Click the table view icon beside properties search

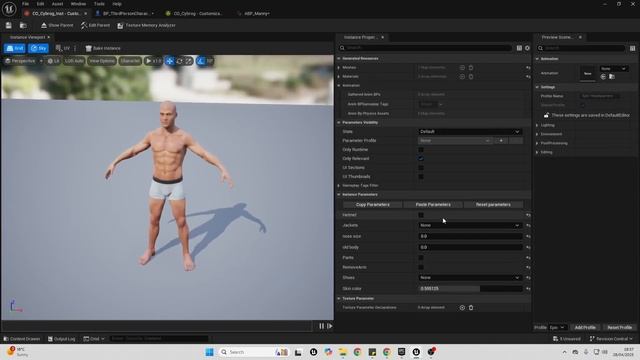click(519, 48)
